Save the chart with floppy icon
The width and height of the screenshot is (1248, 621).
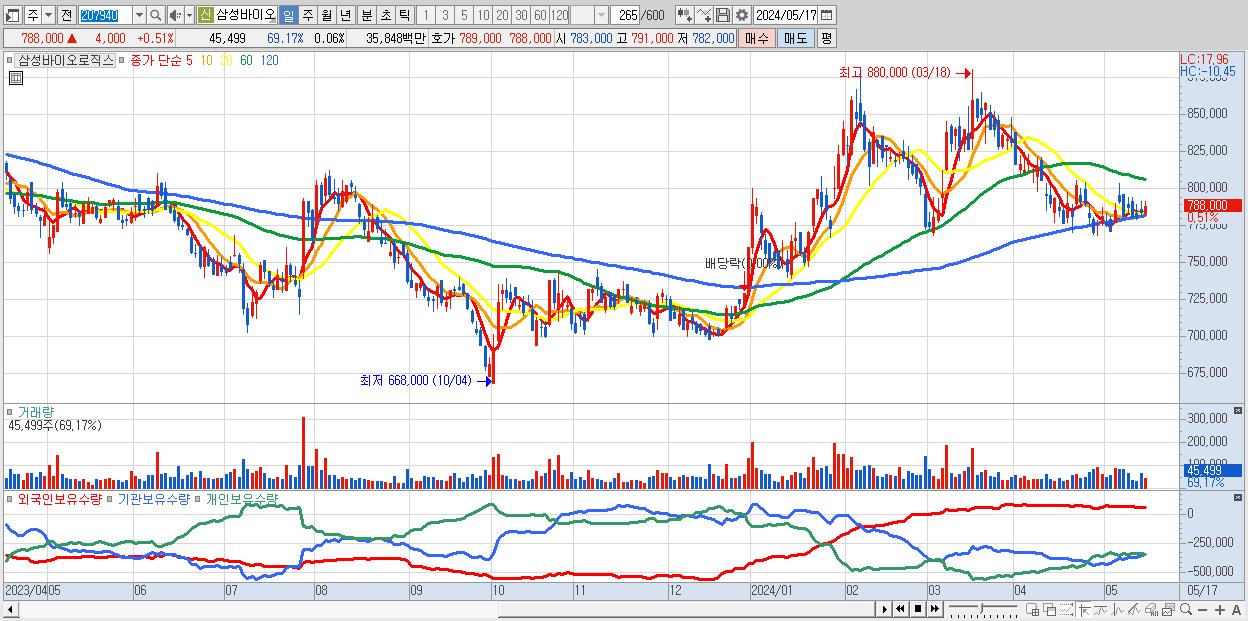(x=723, y=16)
